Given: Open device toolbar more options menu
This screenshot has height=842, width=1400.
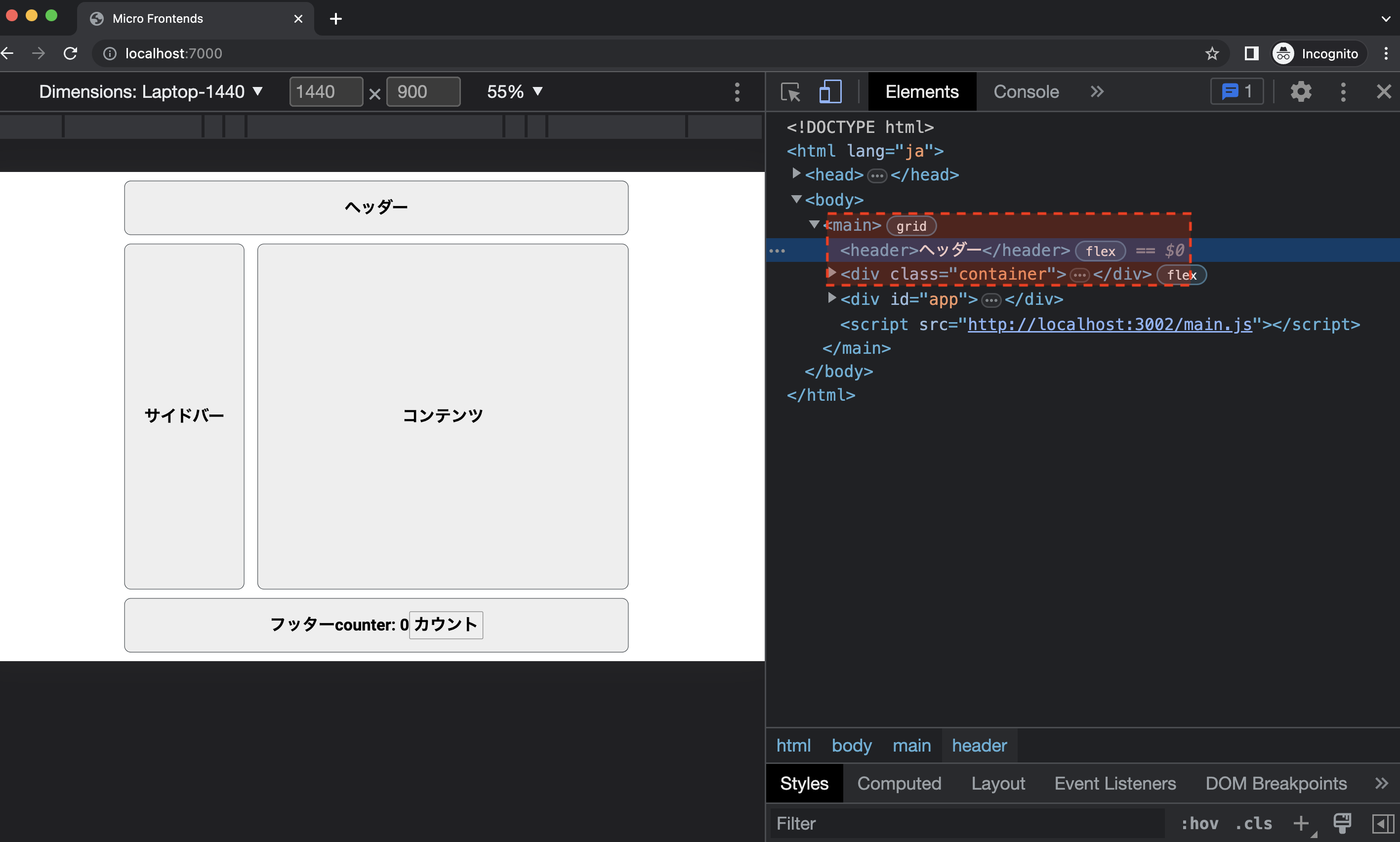Looking at the screenshot, I should 737,92.
